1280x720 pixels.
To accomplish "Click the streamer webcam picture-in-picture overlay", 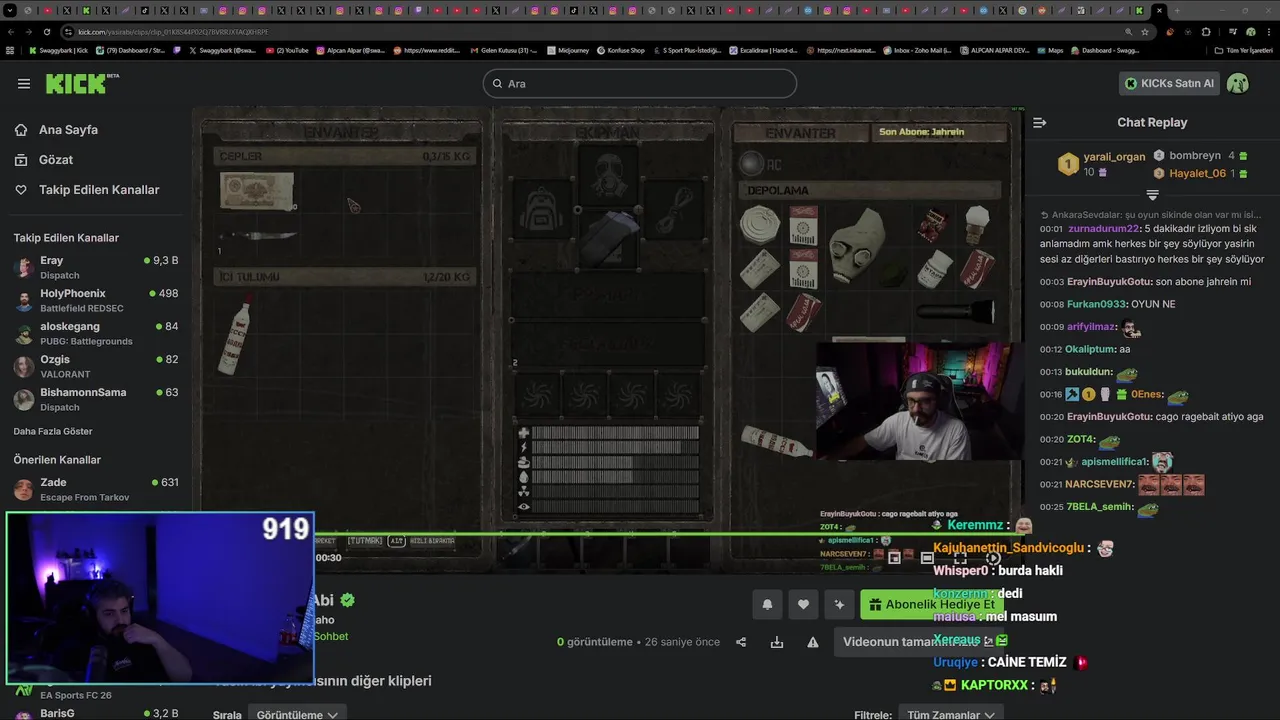I will [160, 598].
